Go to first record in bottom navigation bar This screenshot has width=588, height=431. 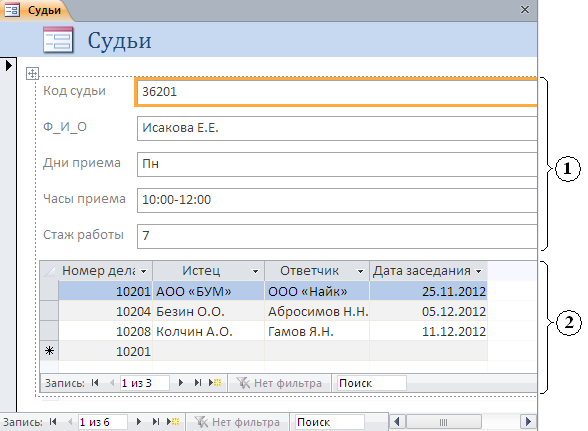click(53, 422)
